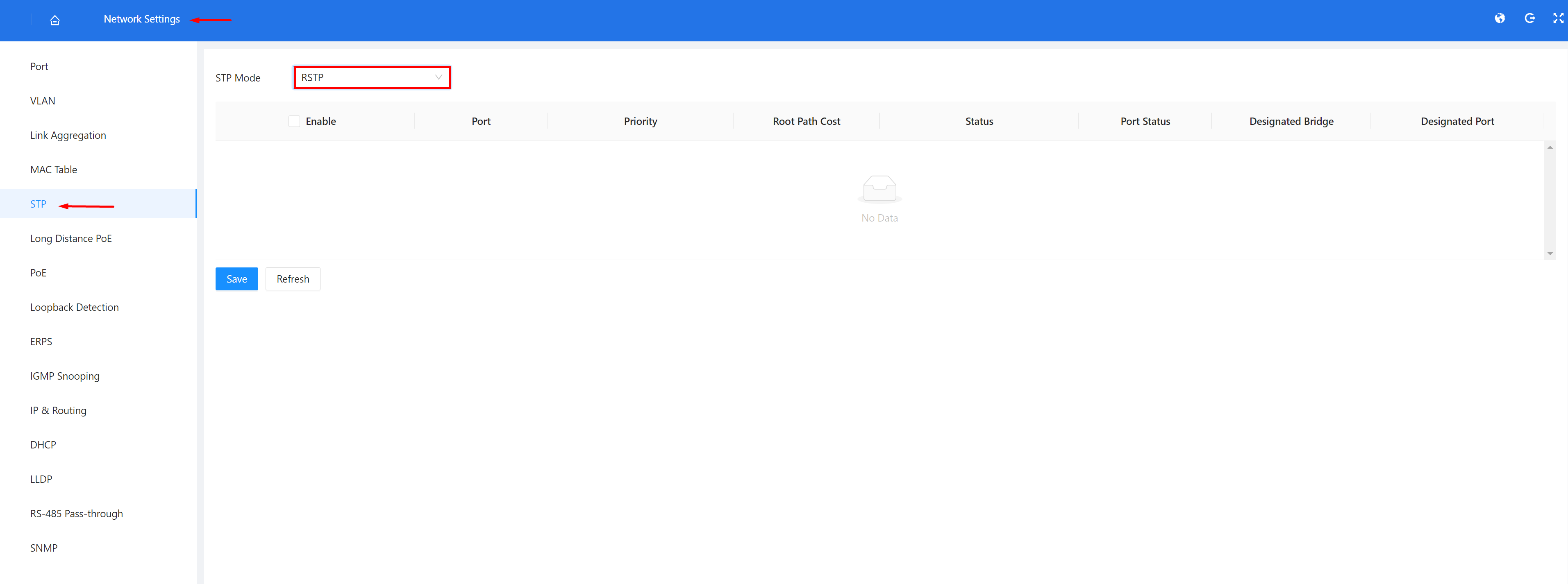The image size is (1568, 584).
Task: Go to MAC Table
Action: click(x=54, y=170)
